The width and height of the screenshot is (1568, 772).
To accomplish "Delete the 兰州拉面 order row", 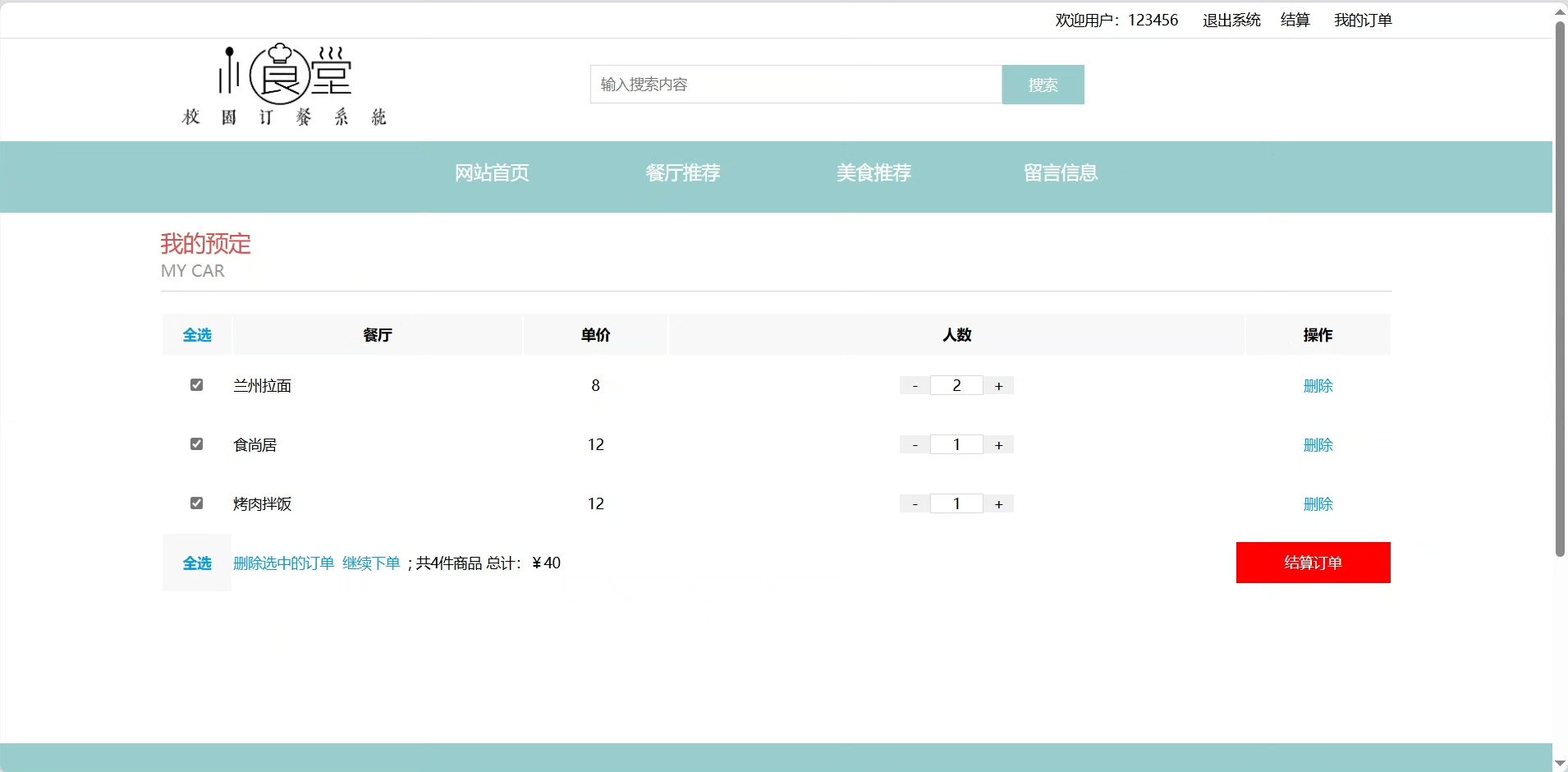I will 1318,386.
